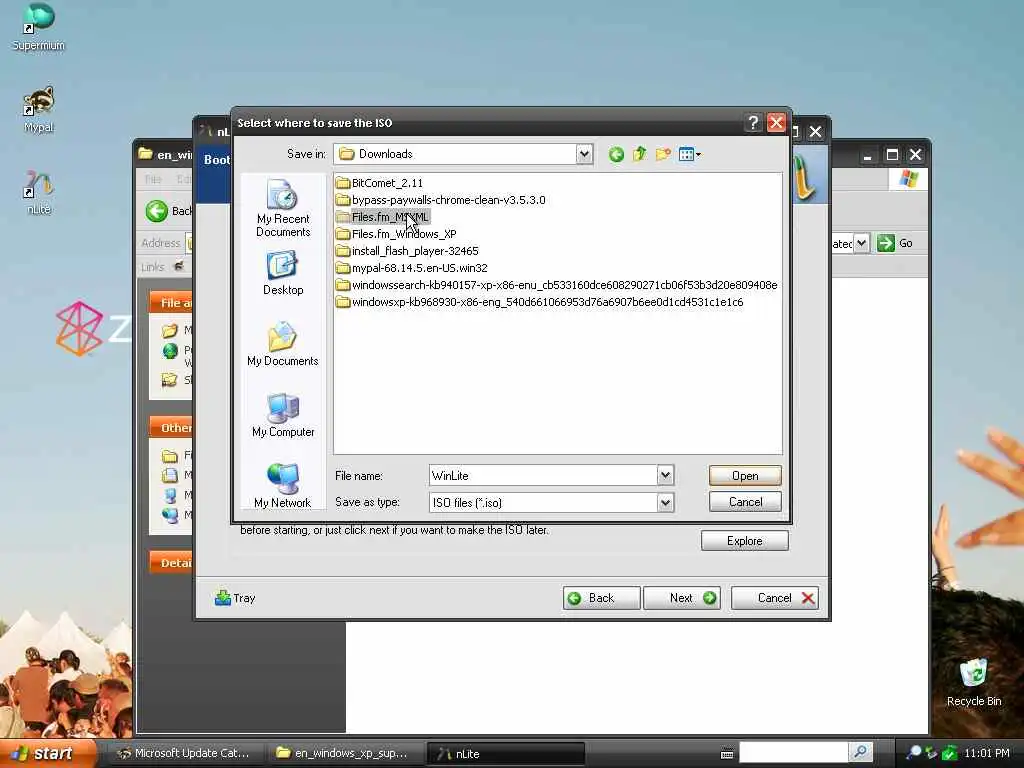Select the Files.fm_Windows_XP folder
The image size is (1024, 768).
(396, 234)
